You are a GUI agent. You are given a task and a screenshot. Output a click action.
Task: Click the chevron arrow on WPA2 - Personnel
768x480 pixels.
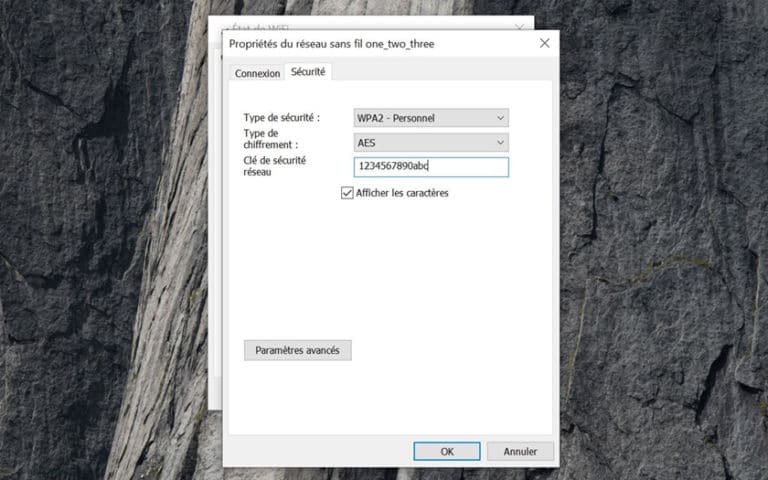tap(500, 118)
